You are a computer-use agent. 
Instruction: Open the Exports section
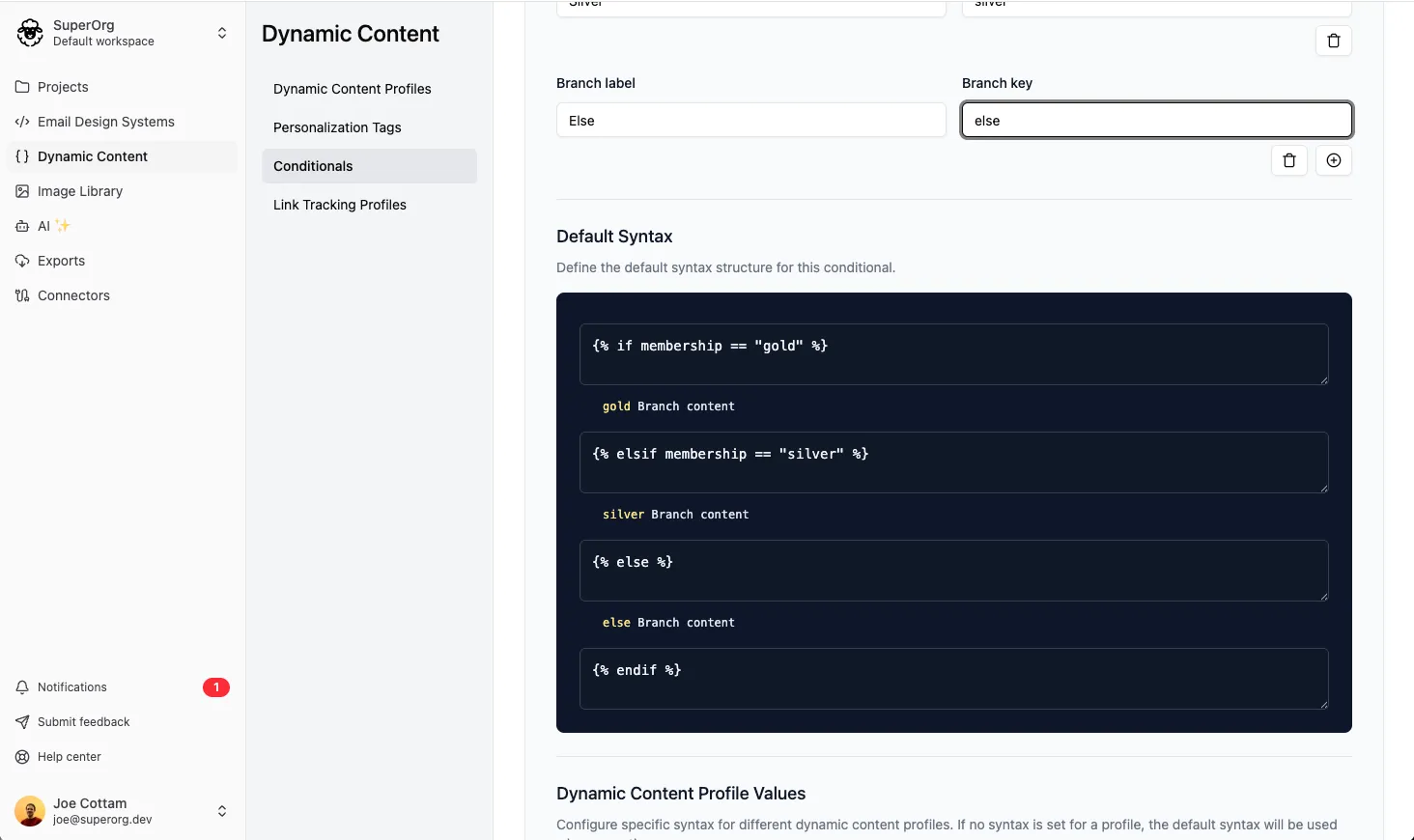tap(60, 261)
